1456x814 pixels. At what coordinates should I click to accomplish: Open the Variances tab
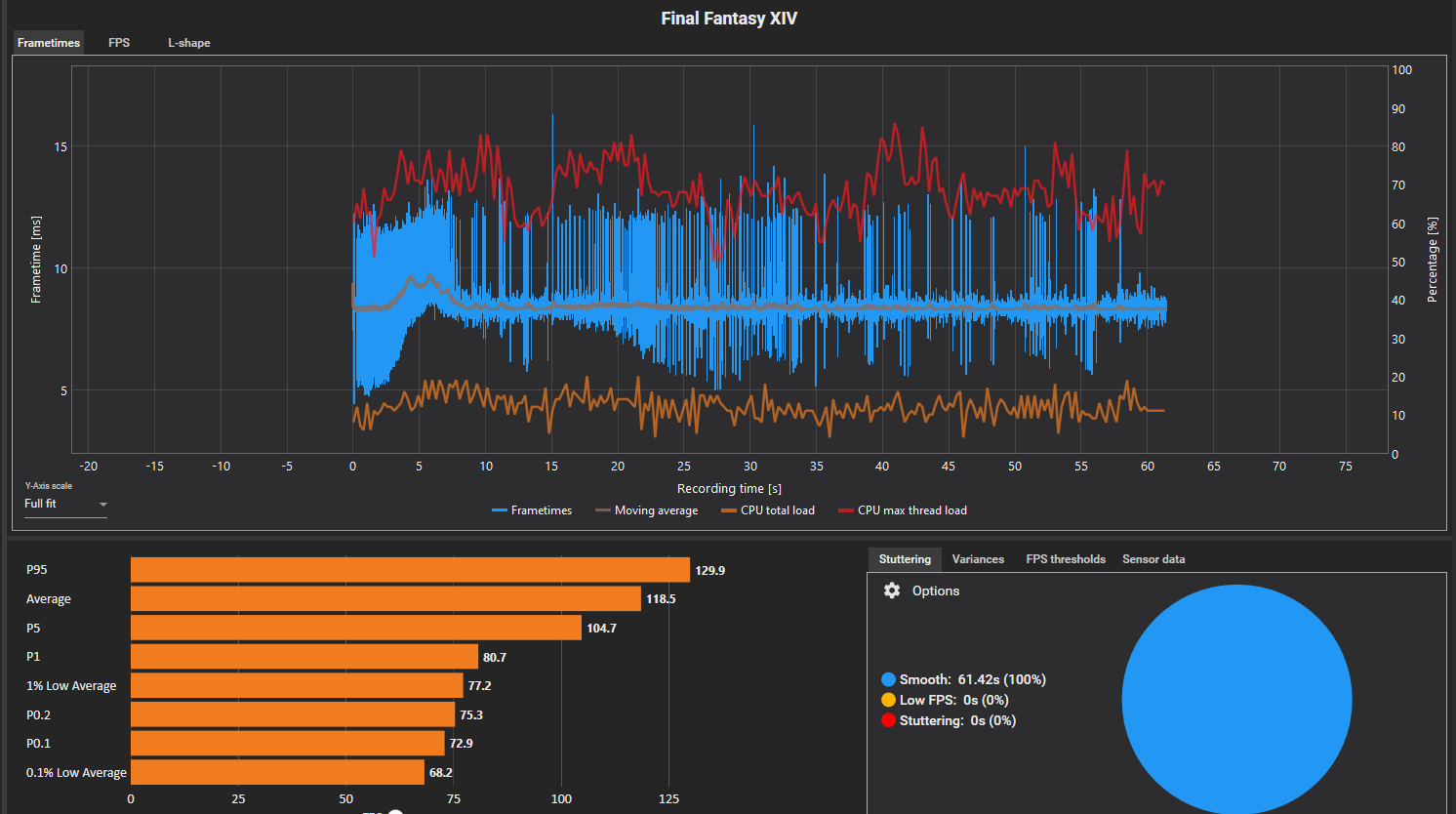(978, 559)
